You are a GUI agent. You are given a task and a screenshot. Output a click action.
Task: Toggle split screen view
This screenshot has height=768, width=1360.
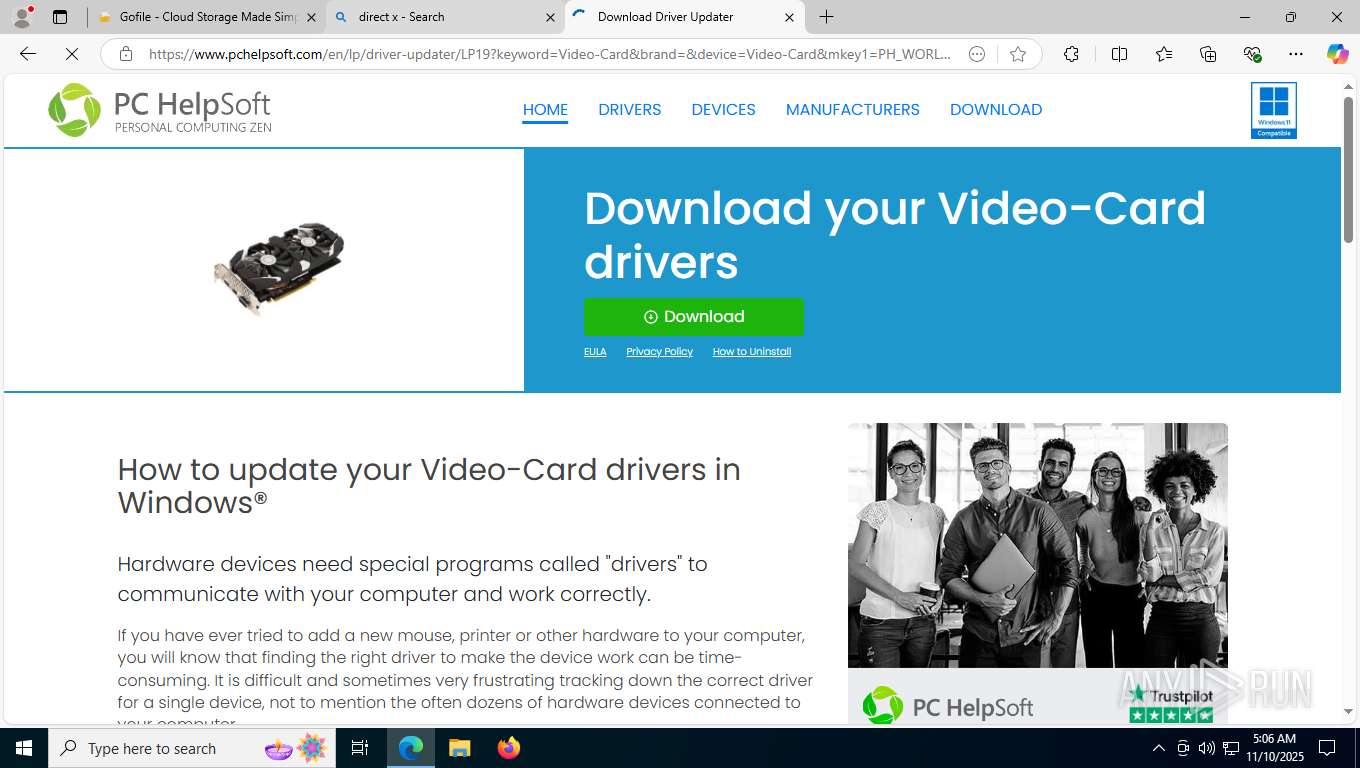point(1119,54)
